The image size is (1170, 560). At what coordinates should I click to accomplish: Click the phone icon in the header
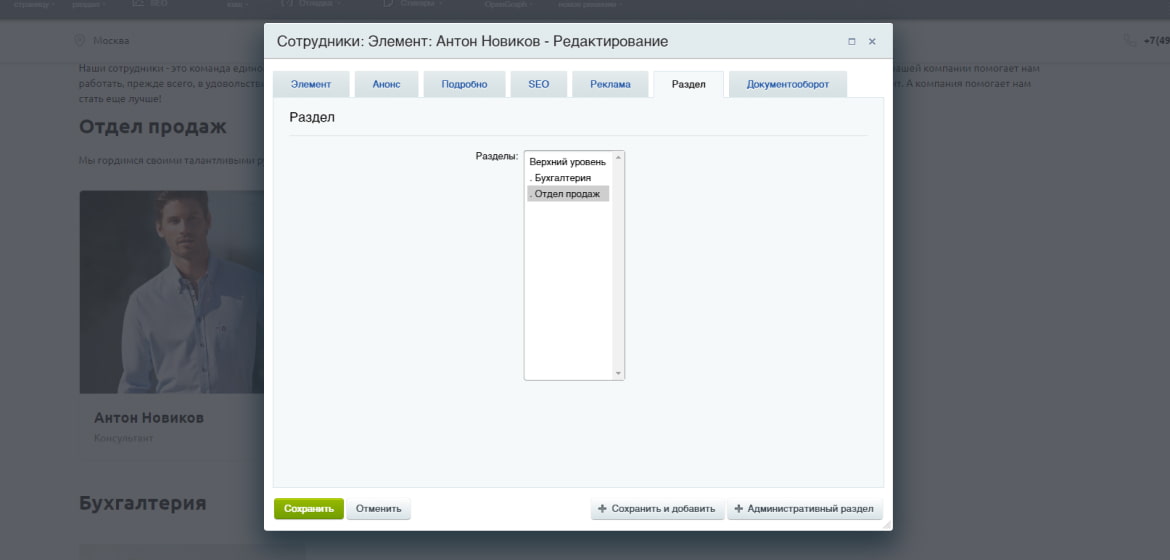pos(1130,40)
